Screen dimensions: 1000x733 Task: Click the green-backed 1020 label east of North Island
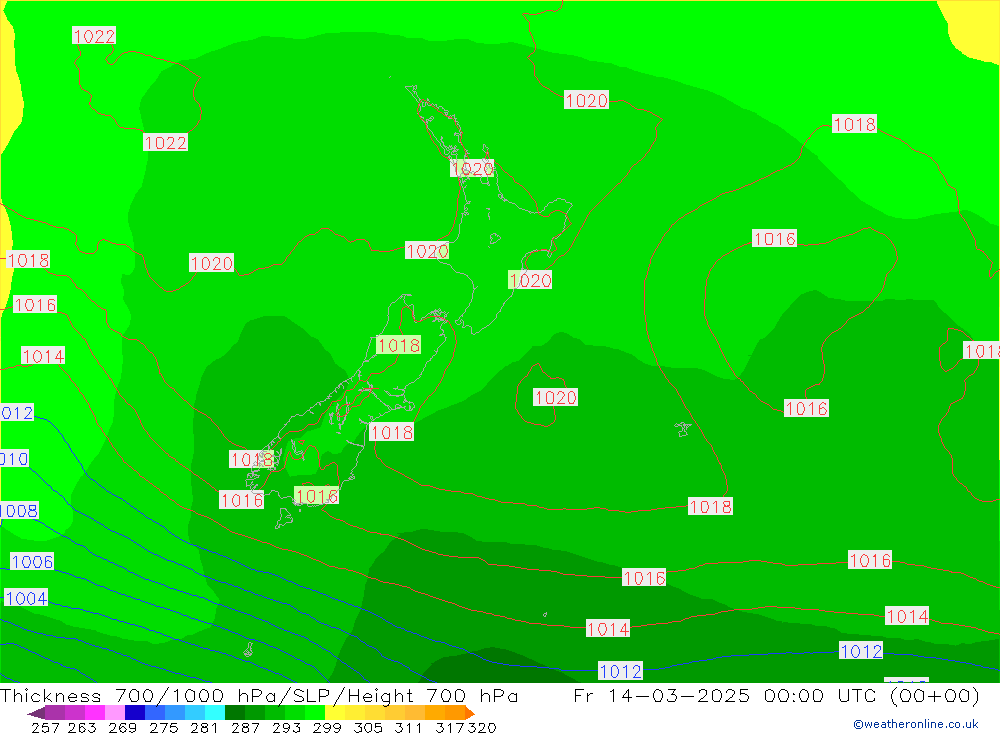tap(530, 280)
